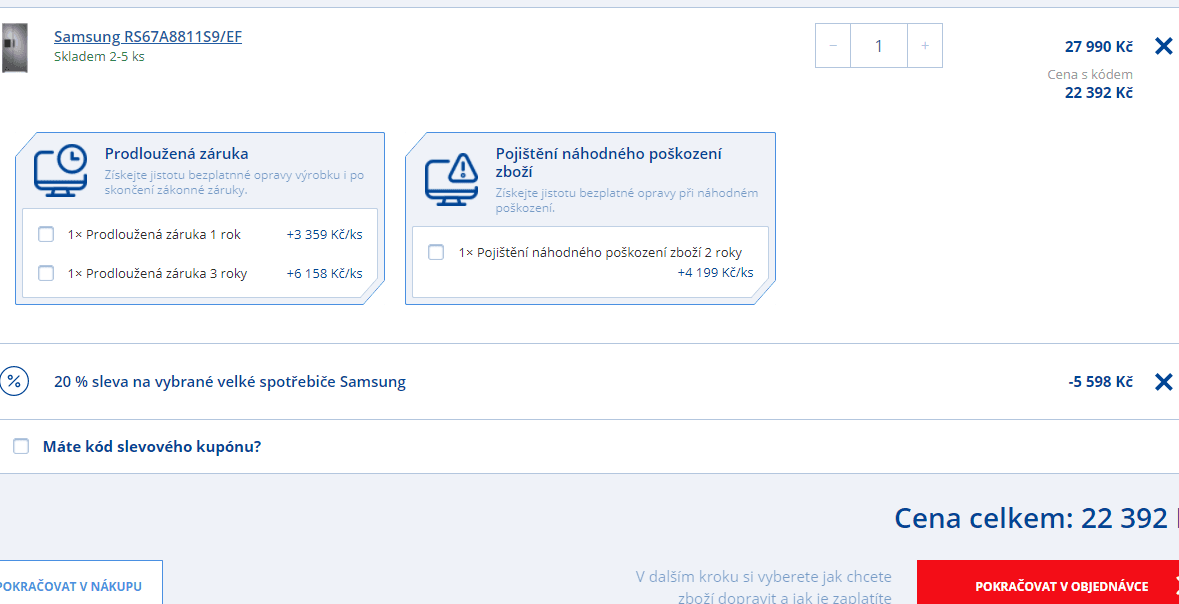Viewport: 1179px width, 604px height.
Task: Click the V dalším kroku delivery hint text
Action: click(764, 587)
